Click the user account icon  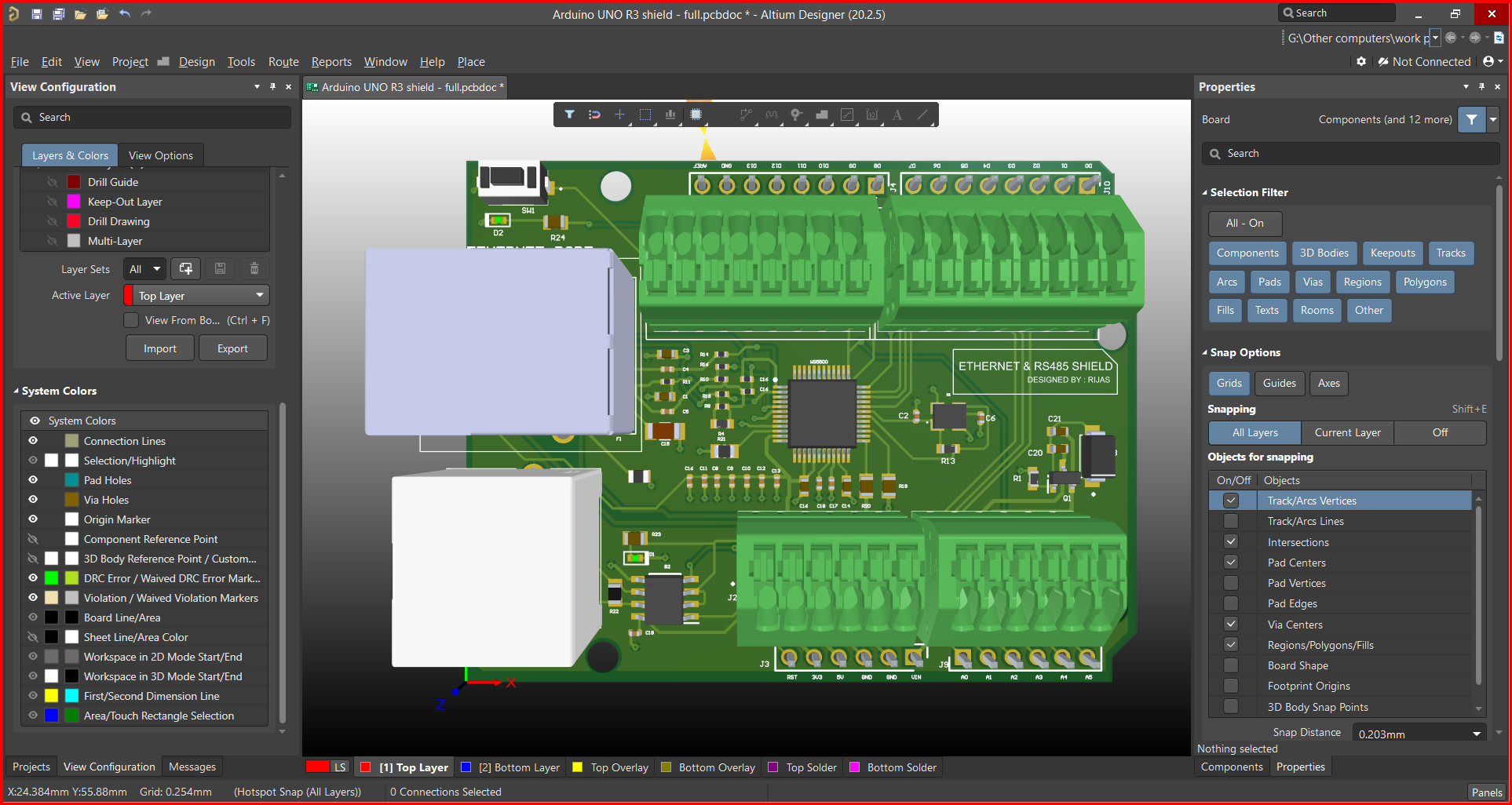[x=1488, y=61]
